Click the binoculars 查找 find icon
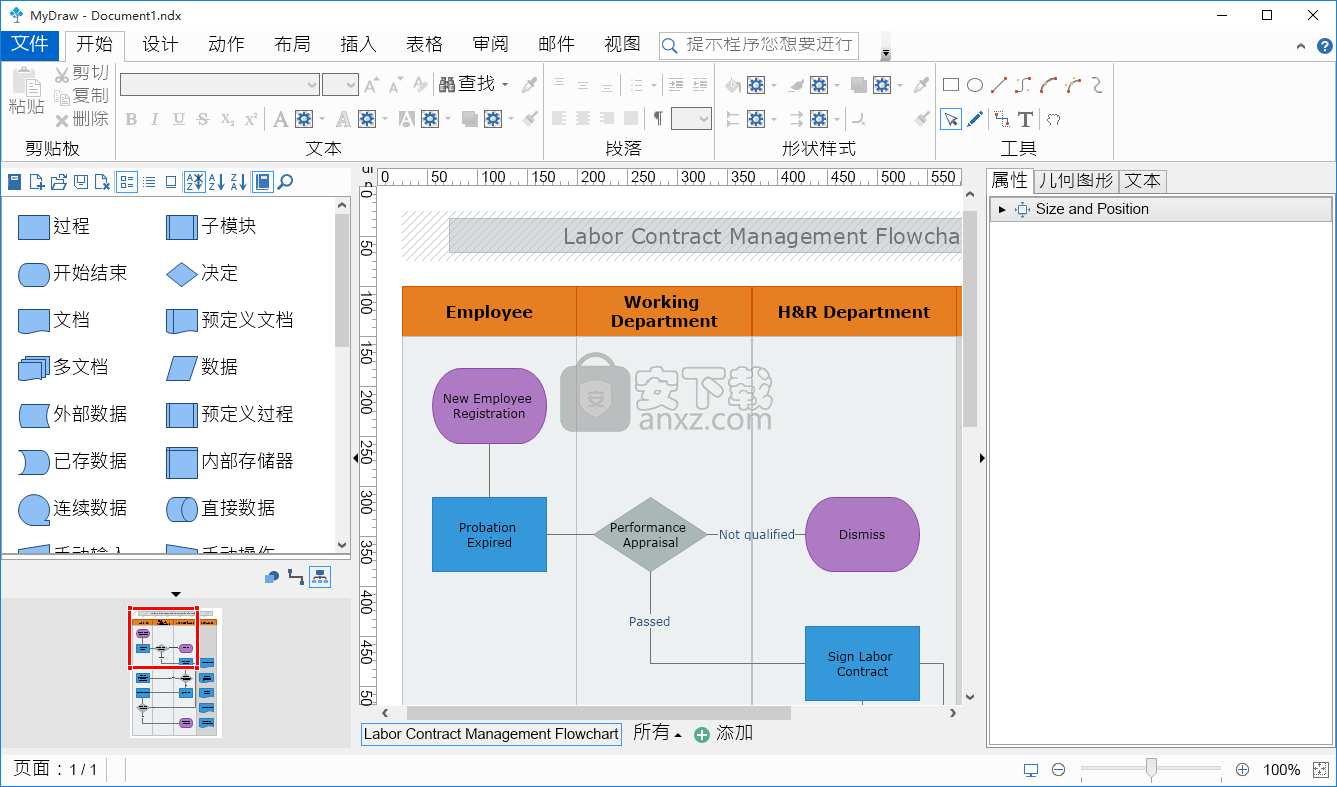Viewport: 1337px width, 787px height. coord(448,85)
